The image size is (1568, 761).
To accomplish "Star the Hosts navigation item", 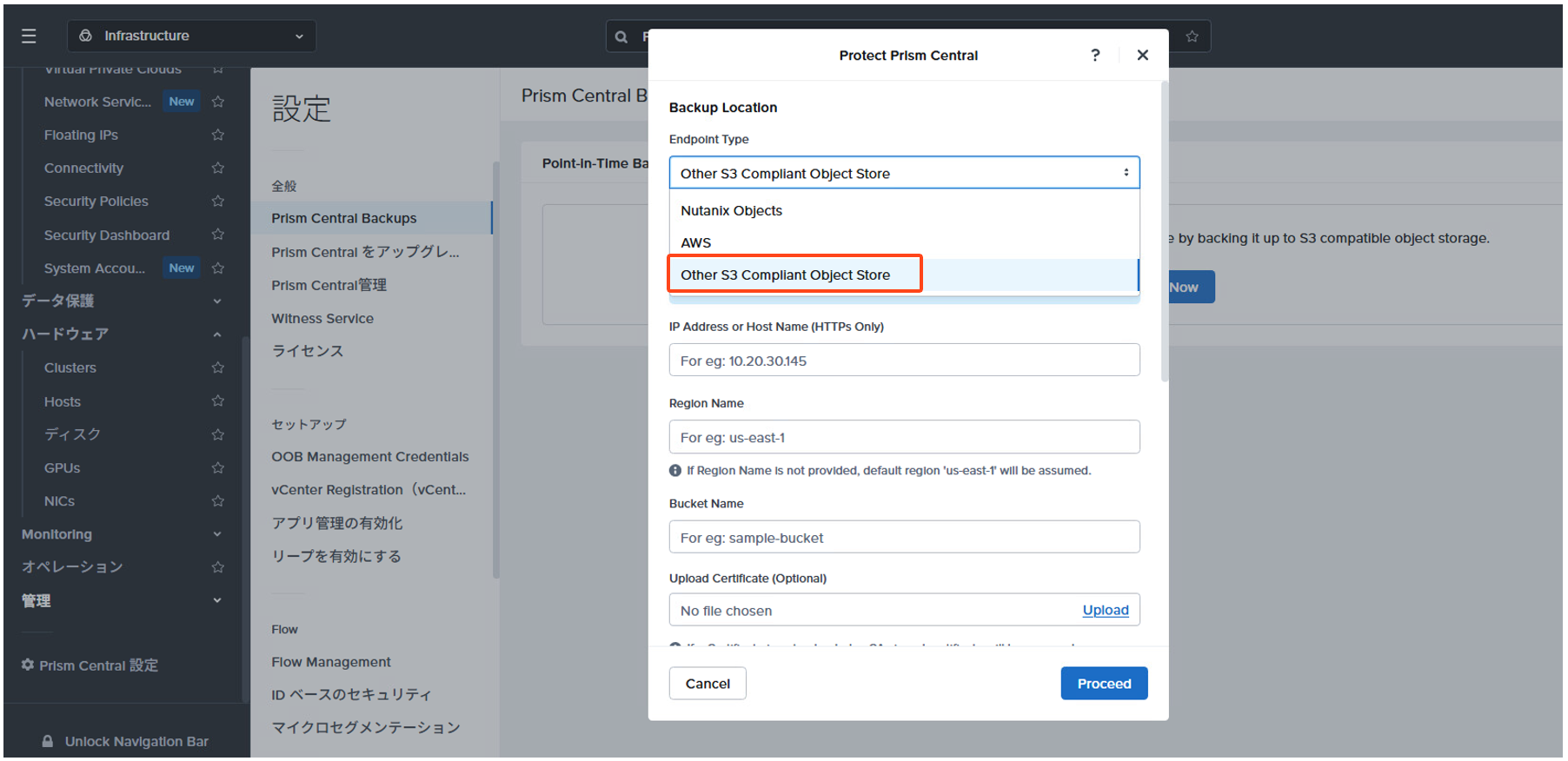I will tap(218, 401).
